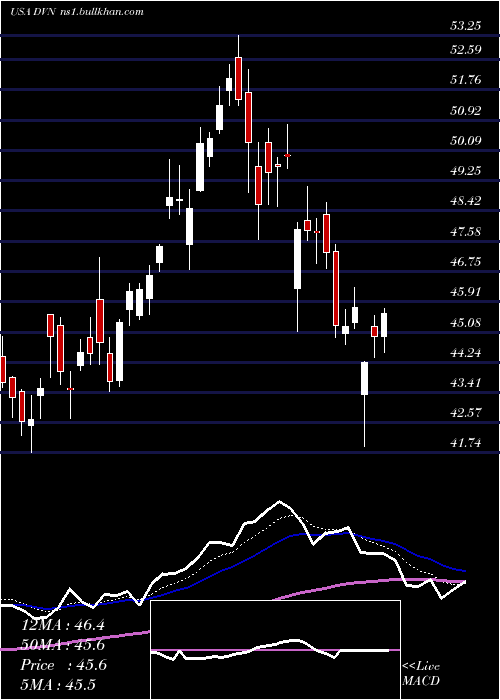Click the 12MA : 46.4 readout

pyautogui.click(x=63, y=625)
